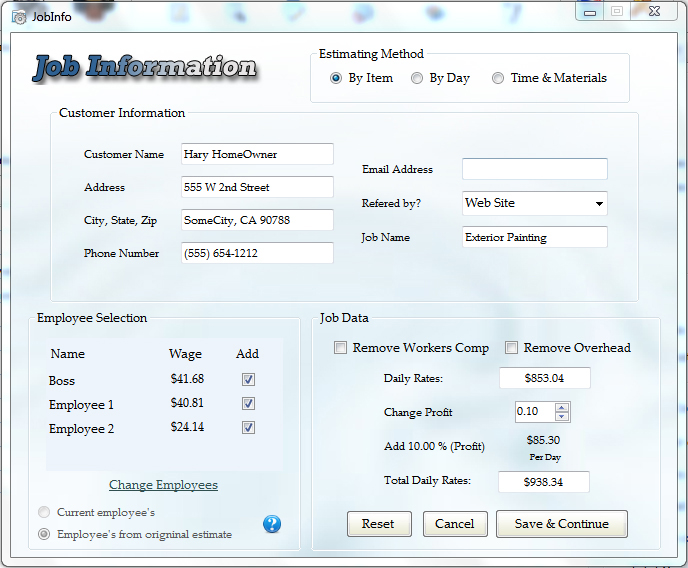Increase Change Profit with up arrow
This screenshot has height=568, width=688.
561,407
